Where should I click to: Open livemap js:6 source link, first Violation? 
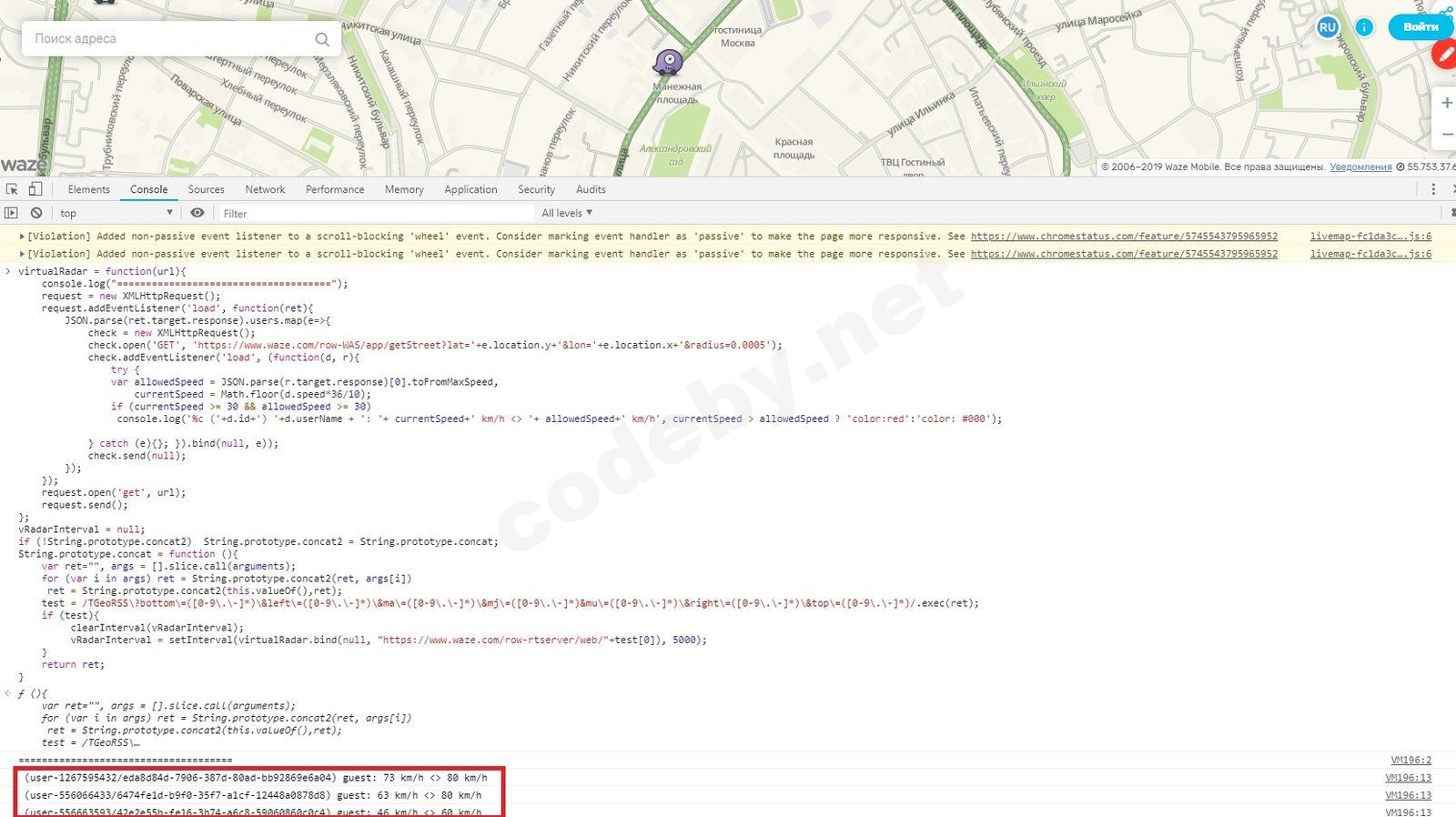pos(1370,237)
